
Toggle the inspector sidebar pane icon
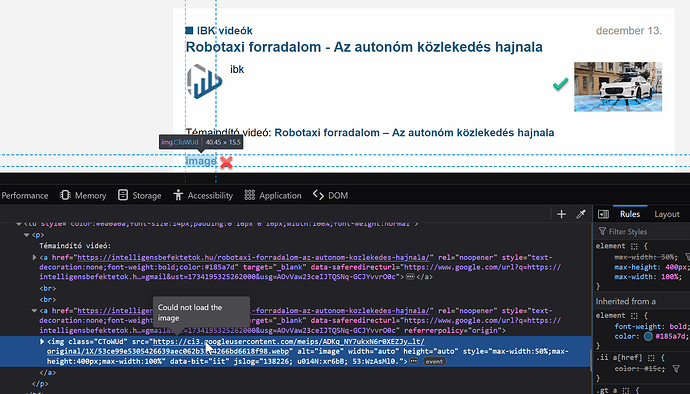pos(603,214)
